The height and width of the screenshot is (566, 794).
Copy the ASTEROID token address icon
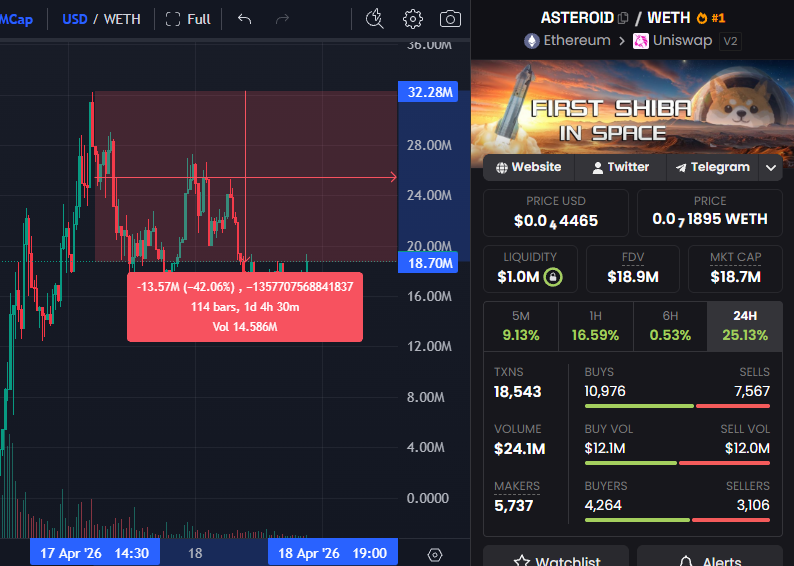[623, 18]
